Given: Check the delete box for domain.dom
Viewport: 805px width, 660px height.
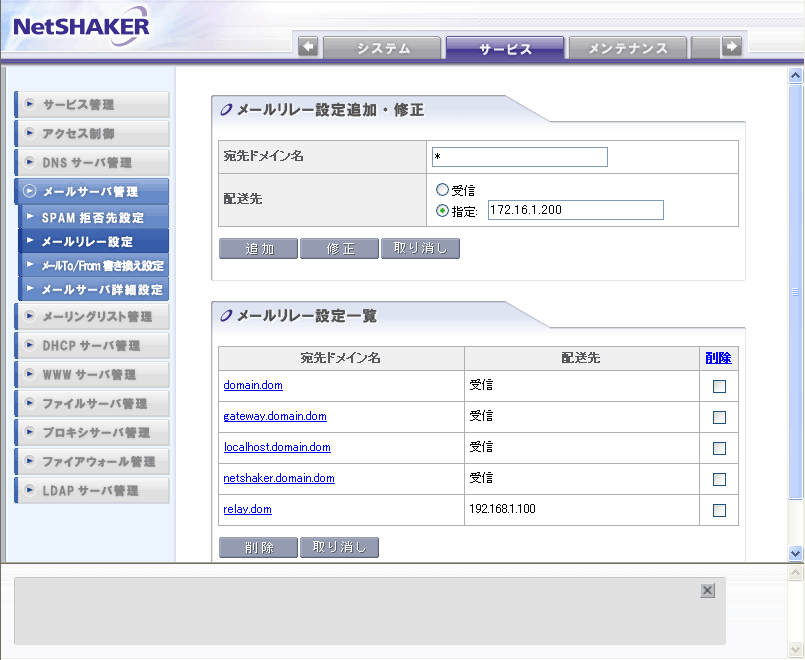Looking at the screenshot, I should [719, 386].
